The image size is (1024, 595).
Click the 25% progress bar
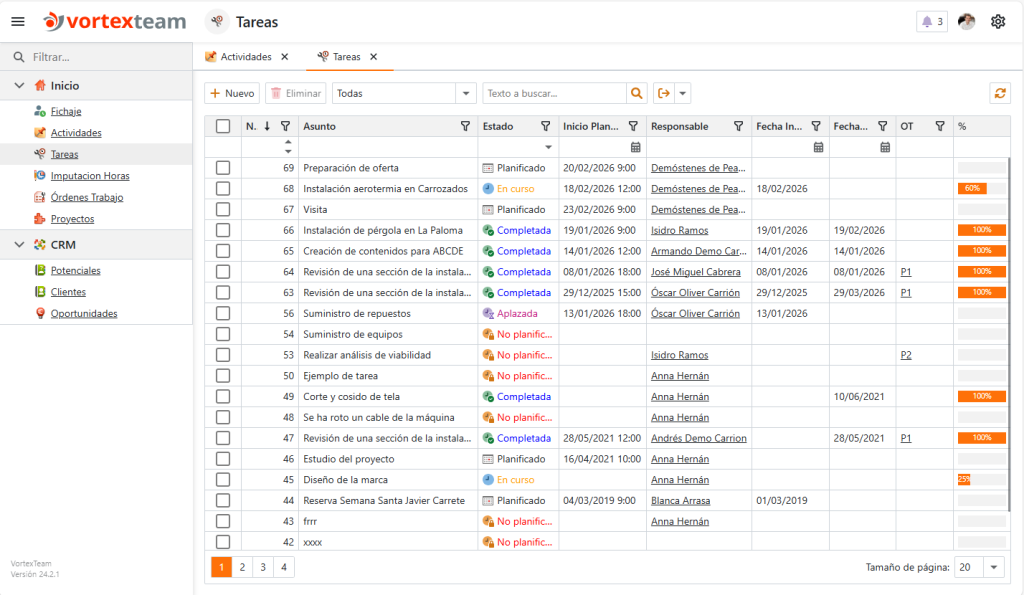964,479
